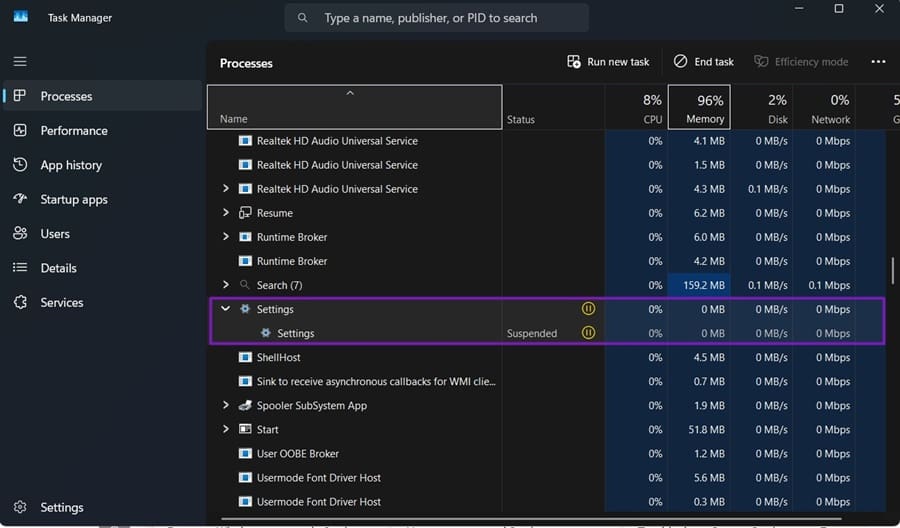900x528 pixels.
Task: Expand the Search (7) group
Action: point(226,285)
